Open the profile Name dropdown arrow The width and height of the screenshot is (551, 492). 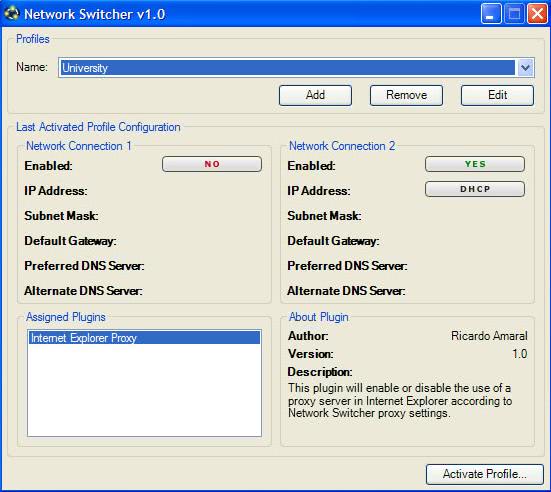click(x=525, y=67)
